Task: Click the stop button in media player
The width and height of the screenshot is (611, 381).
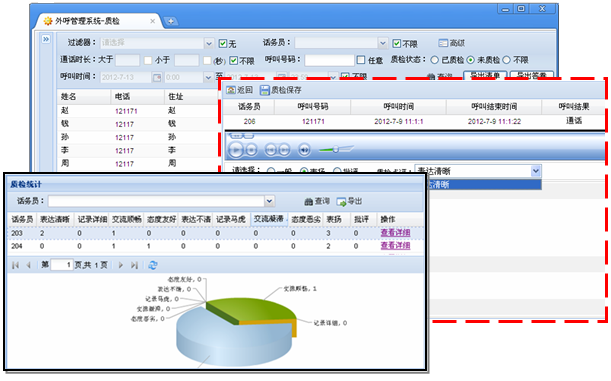Action: pyautogui.click(x=252, y=150)
